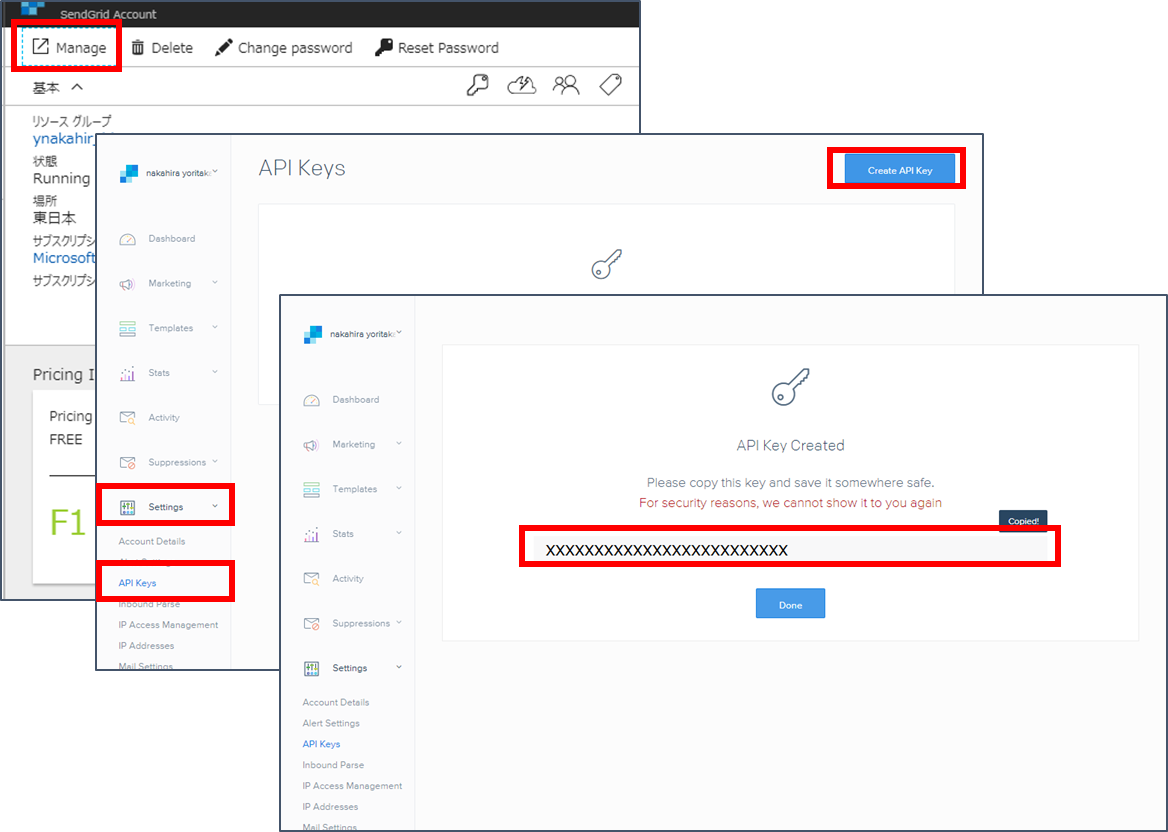Expand Marketing chevron in front window

[399, 443]
